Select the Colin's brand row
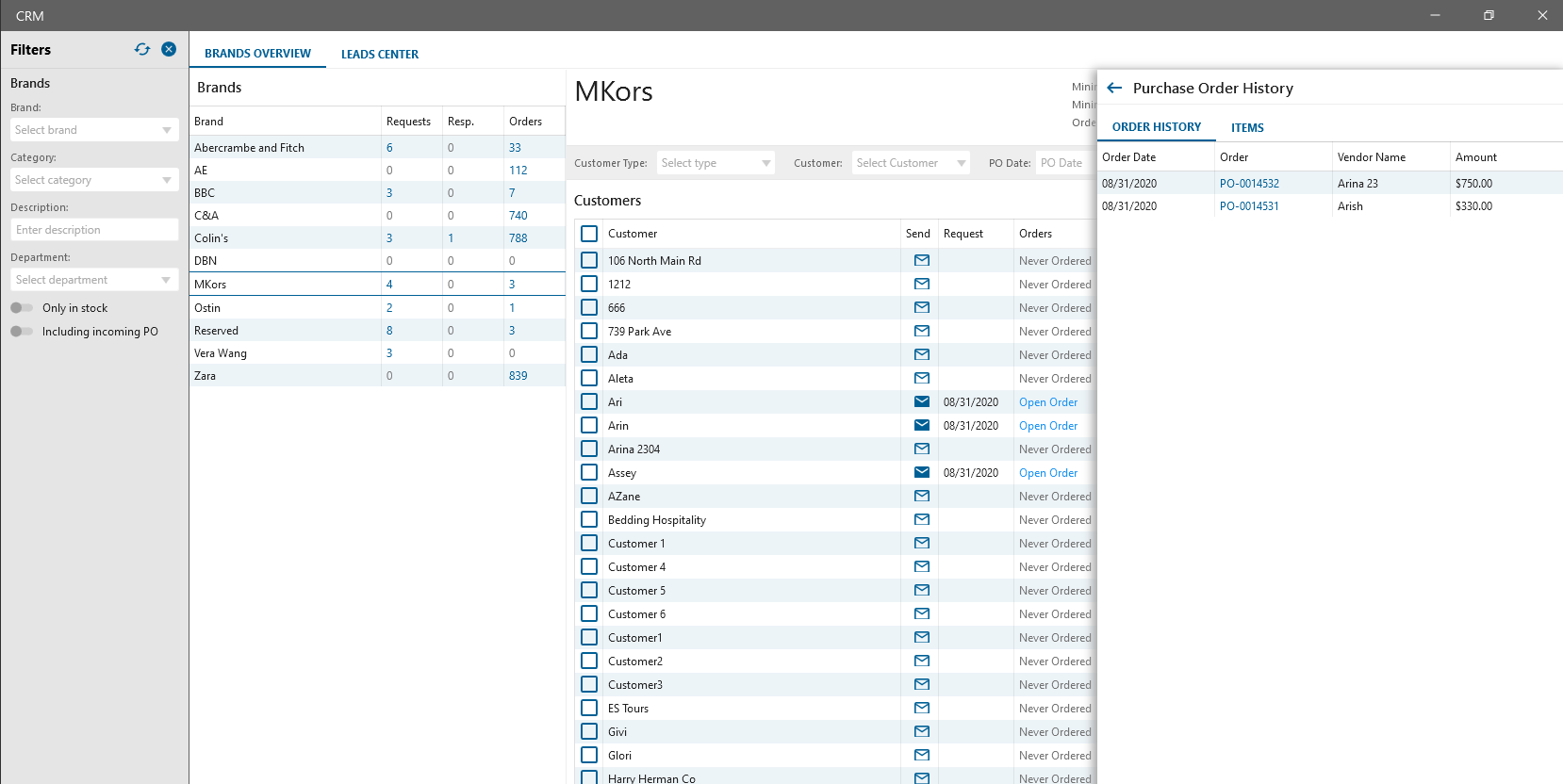Viewport: 1563px width, 784px height. coord(377,238)
